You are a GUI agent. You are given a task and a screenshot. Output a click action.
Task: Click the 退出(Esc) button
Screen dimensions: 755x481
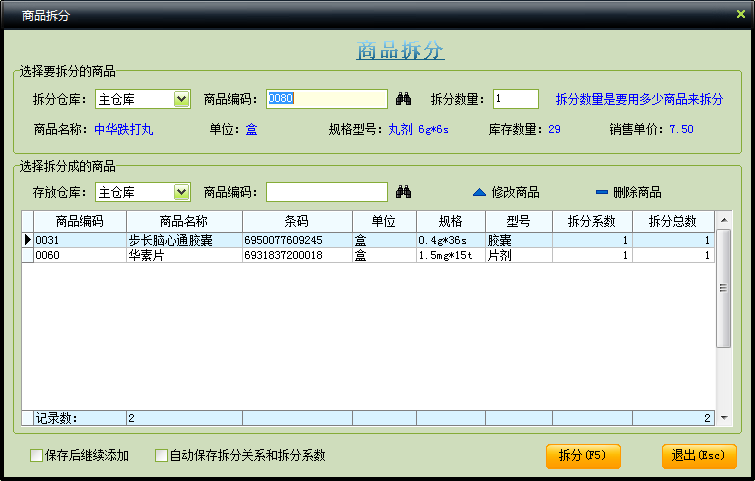coord(699,456)
